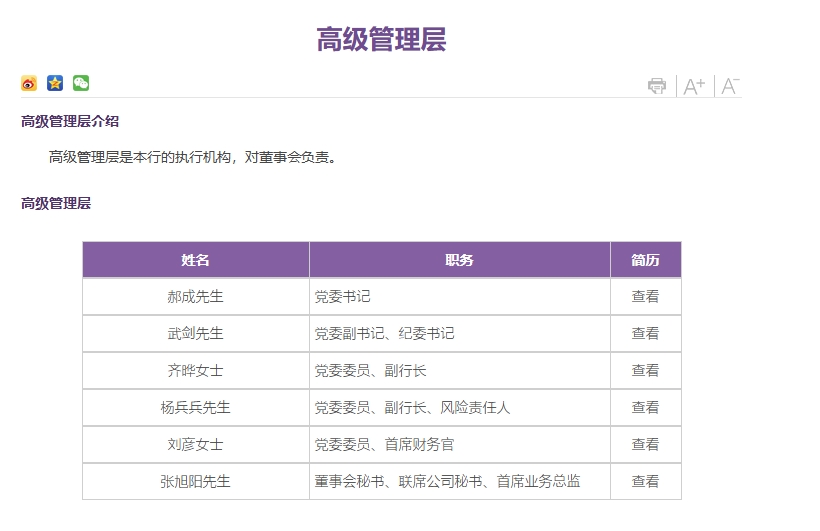The height and width of the screenshot is (531, 820).
Task: Decrease font size with A- icon
Action: click(730, 86)
